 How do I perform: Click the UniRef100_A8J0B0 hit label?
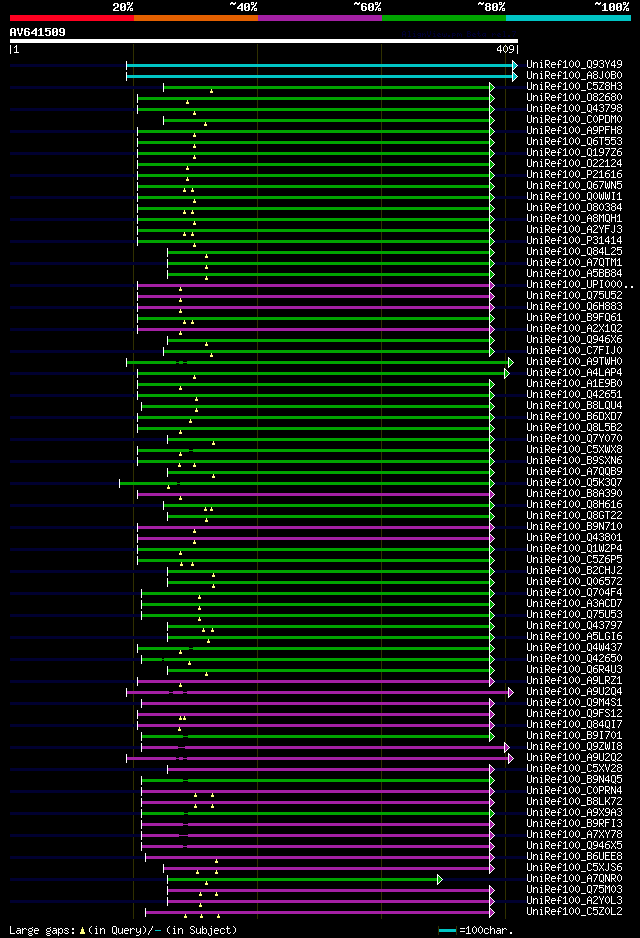pyautogui.click(x=574, y=75)
